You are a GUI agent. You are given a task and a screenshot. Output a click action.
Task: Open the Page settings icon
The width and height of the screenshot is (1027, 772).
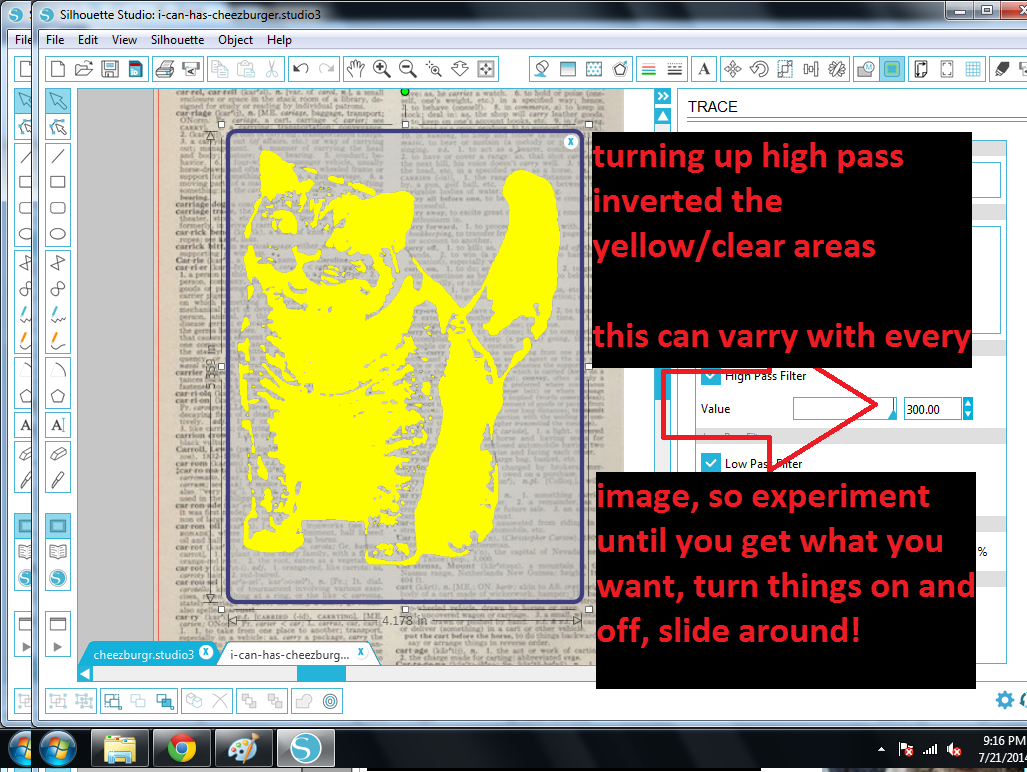(921, 69)
